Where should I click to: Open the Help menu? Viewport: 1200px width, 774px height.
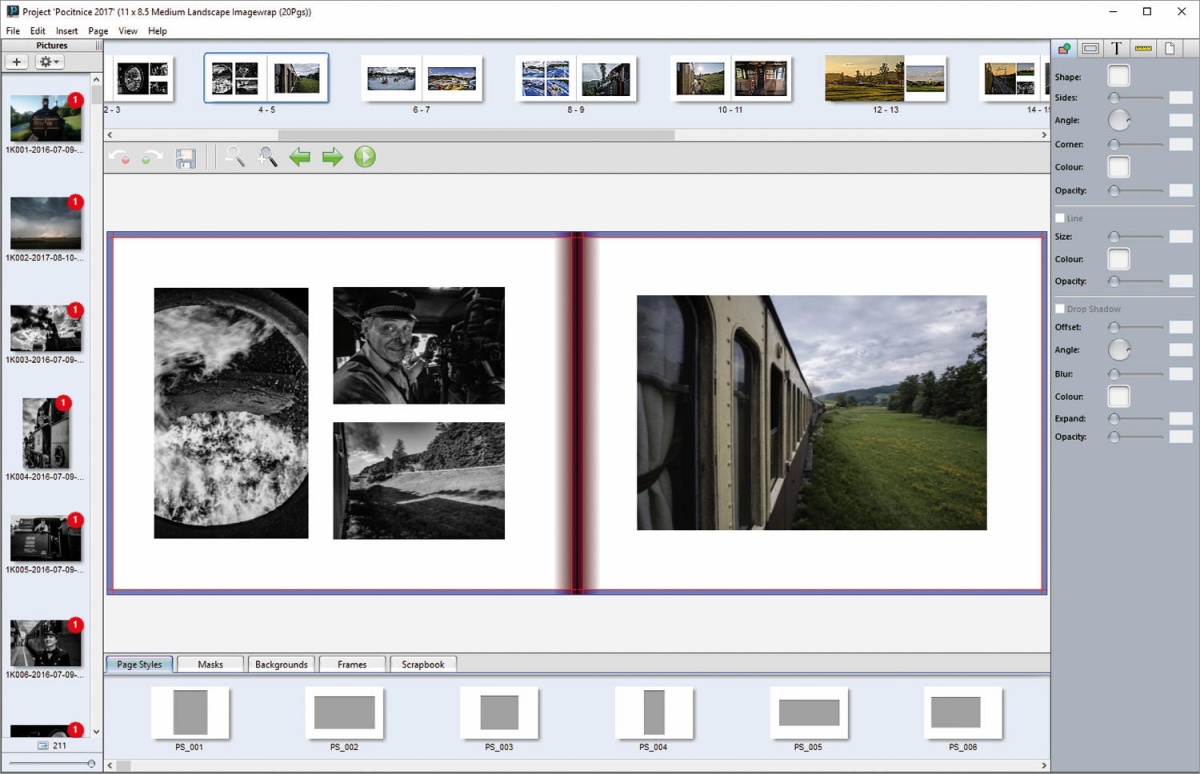click(x=158, y=31)
